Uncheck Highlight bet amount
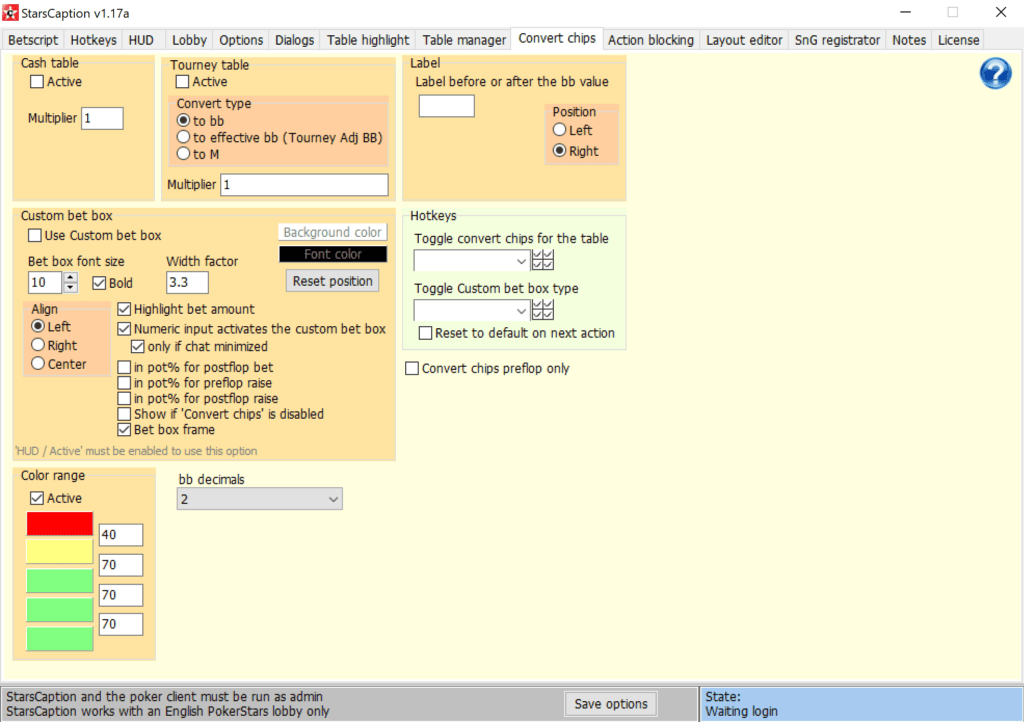Image resolution: width=1024 pixels, height=722 pixels. point(124,309)
